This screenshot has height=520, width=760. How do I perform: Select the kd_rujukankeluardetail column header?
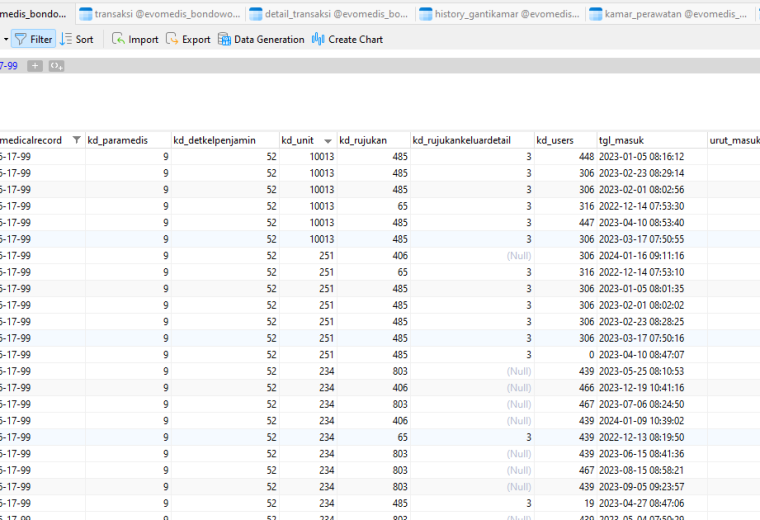point(472,140)
